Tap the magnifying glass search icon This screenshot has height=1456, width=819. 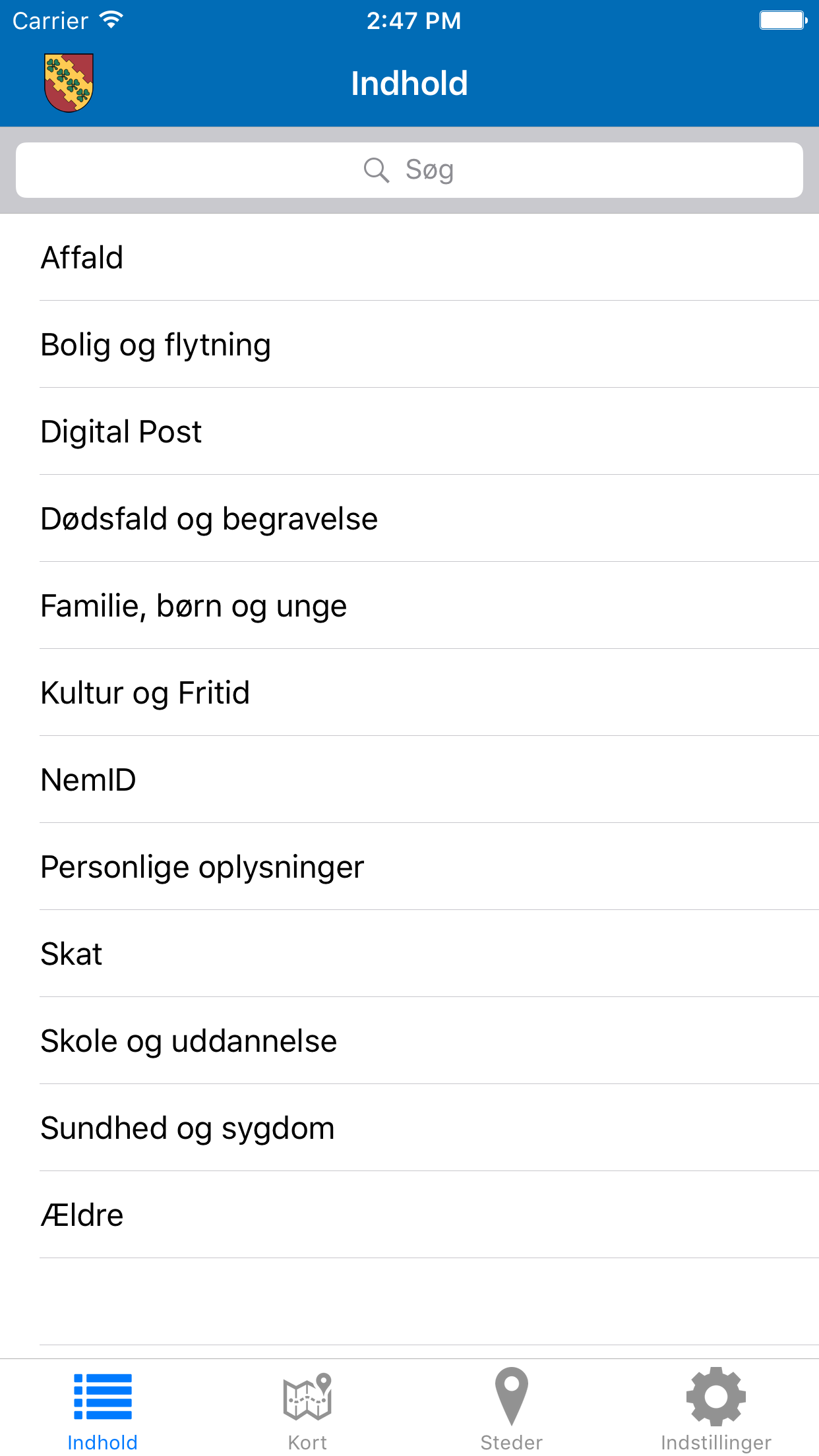(x=377, y=170)
